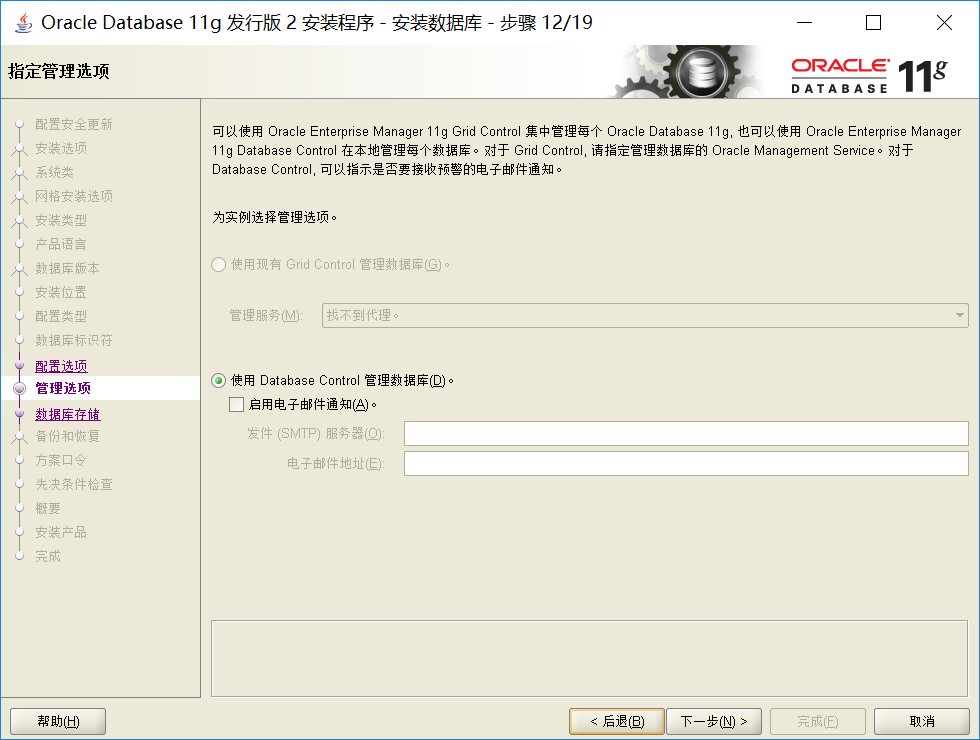The image size is (980, 740).
Task: Select the 使用现有 Grid Control 管理数据库 option
Action: pos(219,264)
